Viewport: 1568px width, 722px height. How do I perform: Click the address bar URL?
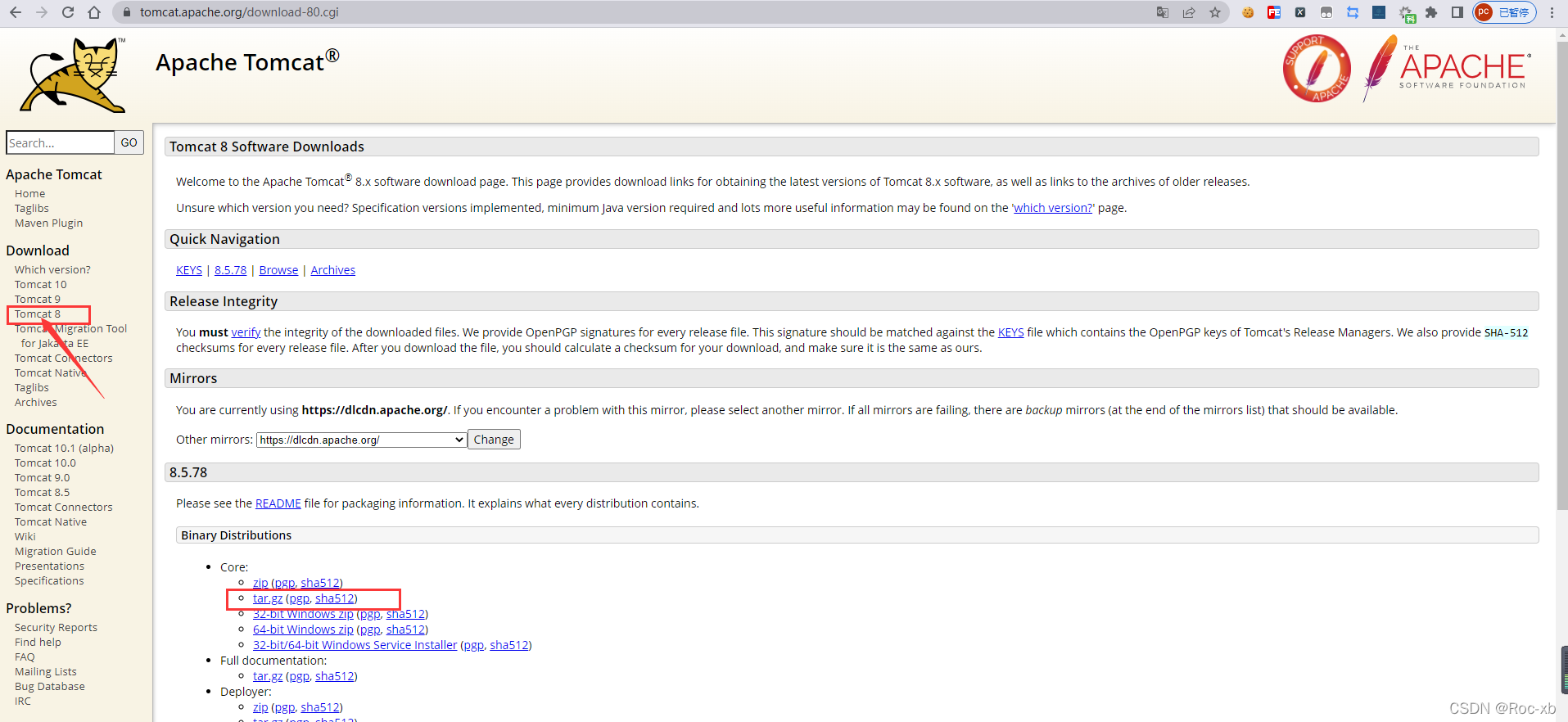(239, 12)
